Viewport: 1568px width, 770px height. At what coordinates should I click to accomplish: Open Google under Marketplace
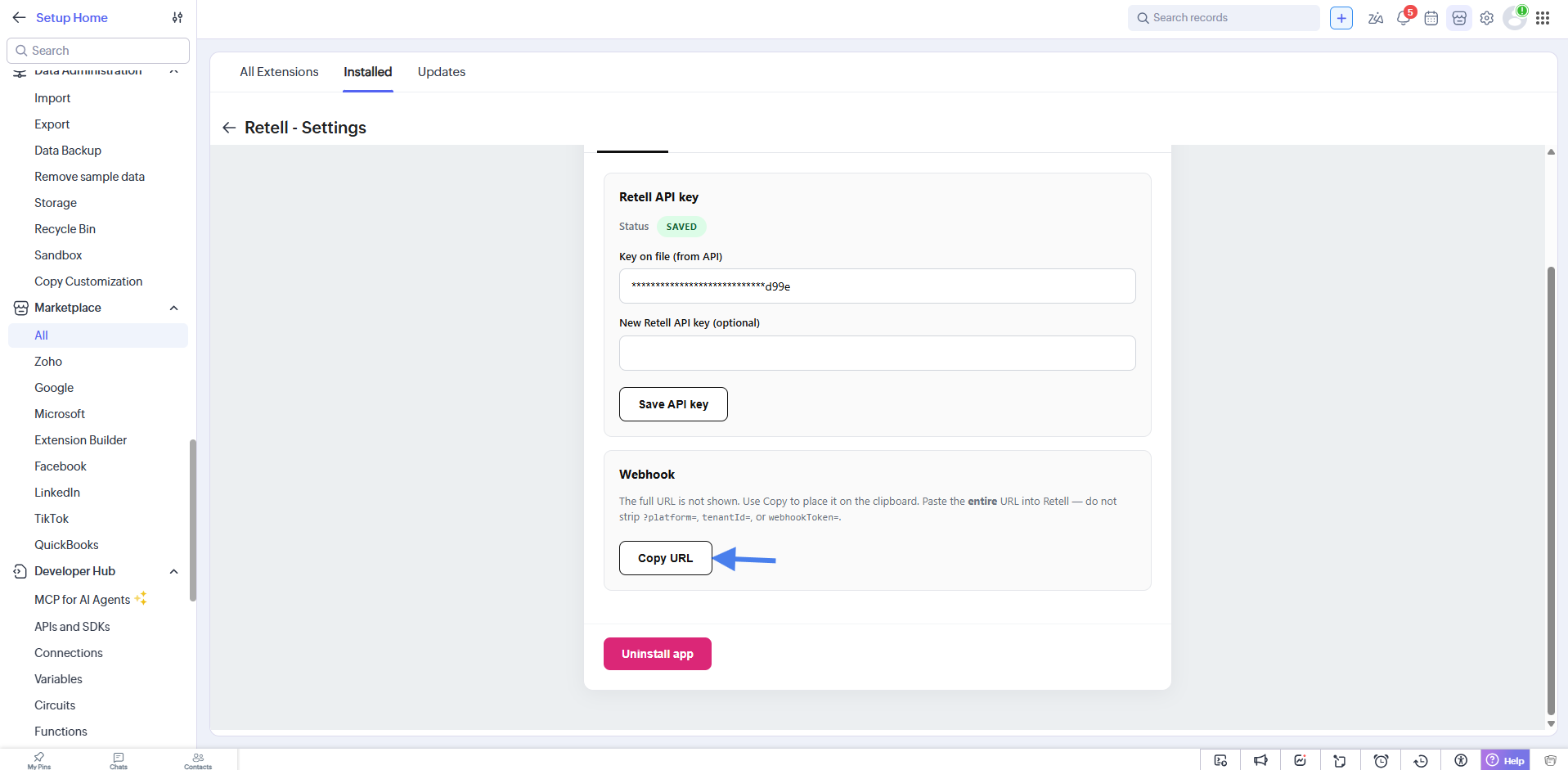(54, 388)
